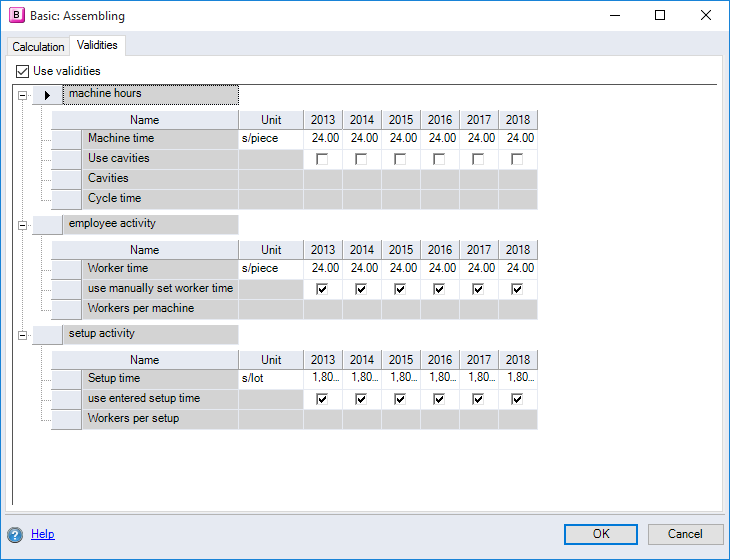Click the arrow row indicator beside machine hours
Viewport: 730px width, 560px height.
pos(47,95)
